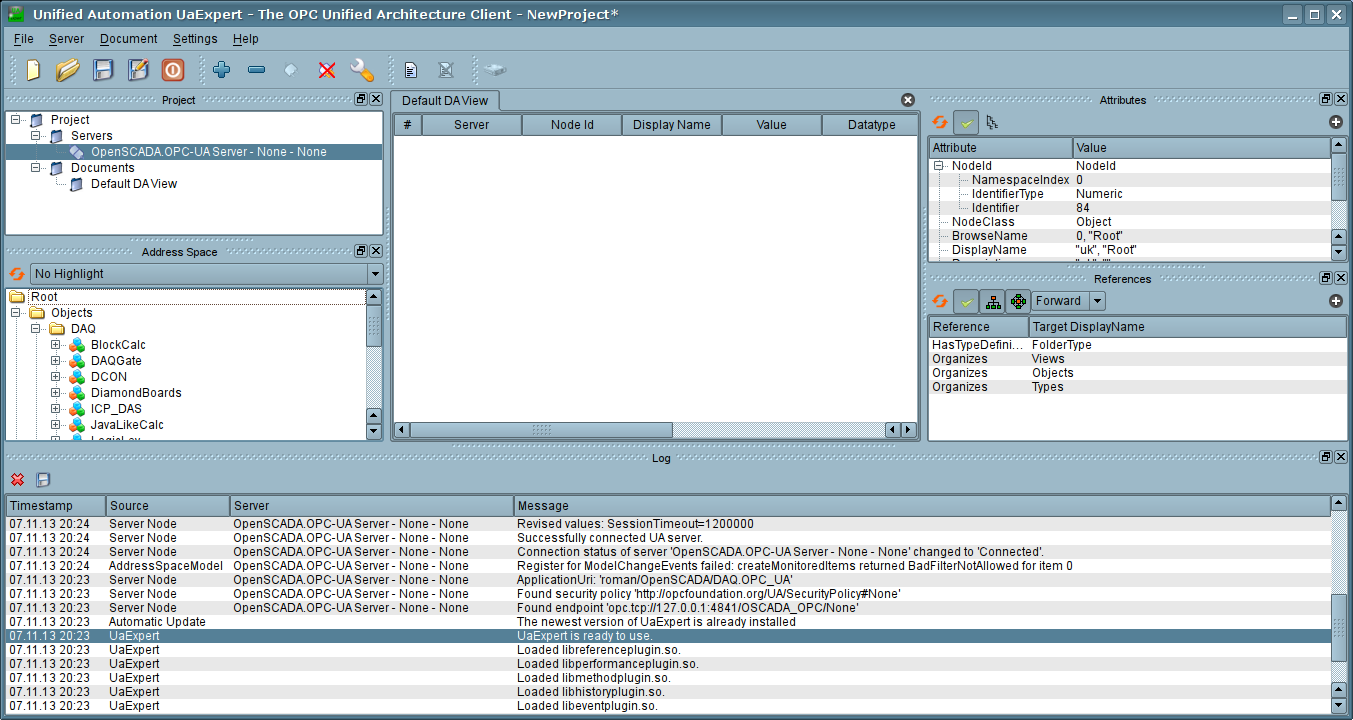The width and height of the screenshot is (1353, 720).
Task: Click the Display Name column header
Action: pyautogui.click(x=671, y=125)
